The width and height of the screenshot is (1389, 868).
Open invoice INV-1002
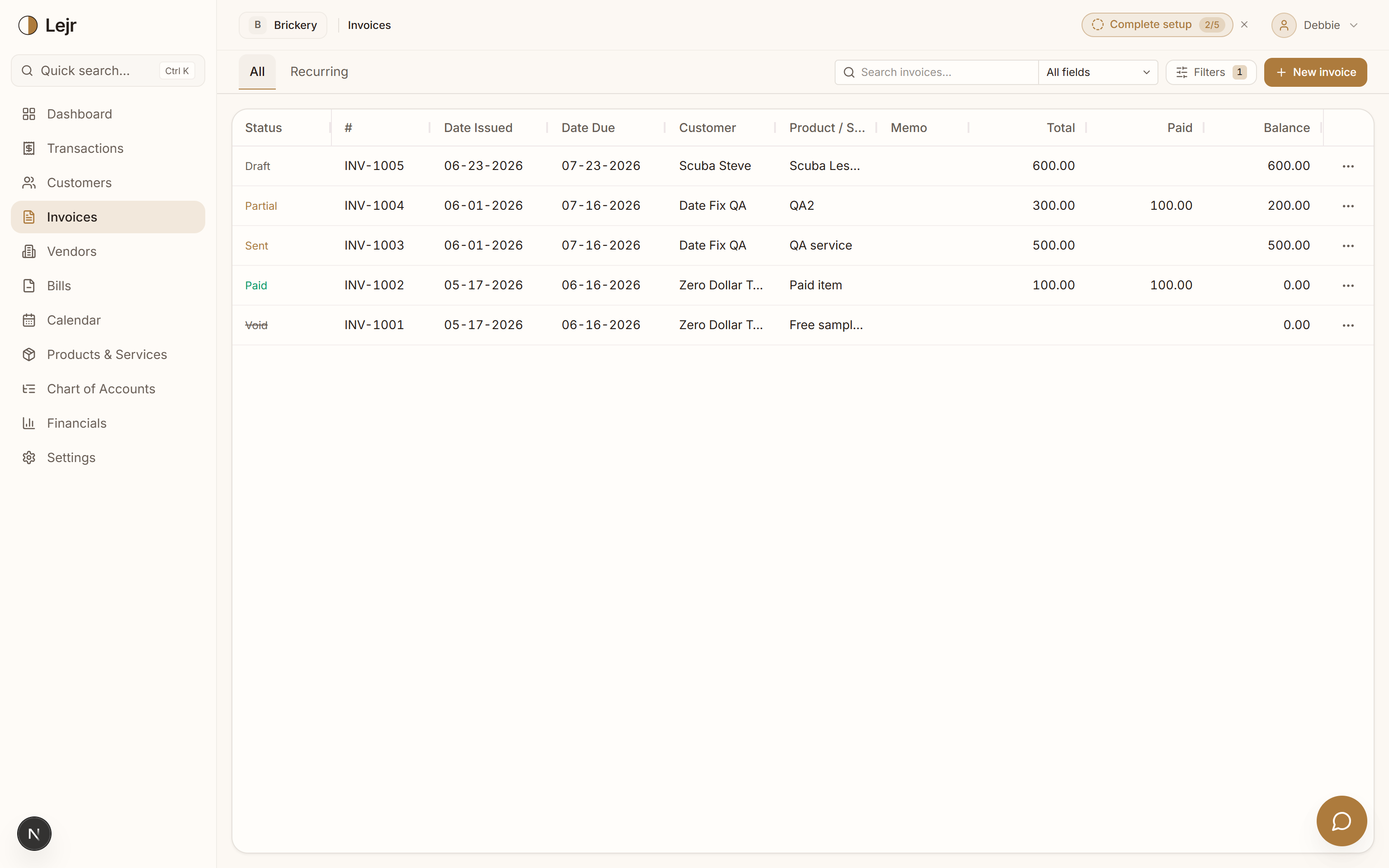374,285
